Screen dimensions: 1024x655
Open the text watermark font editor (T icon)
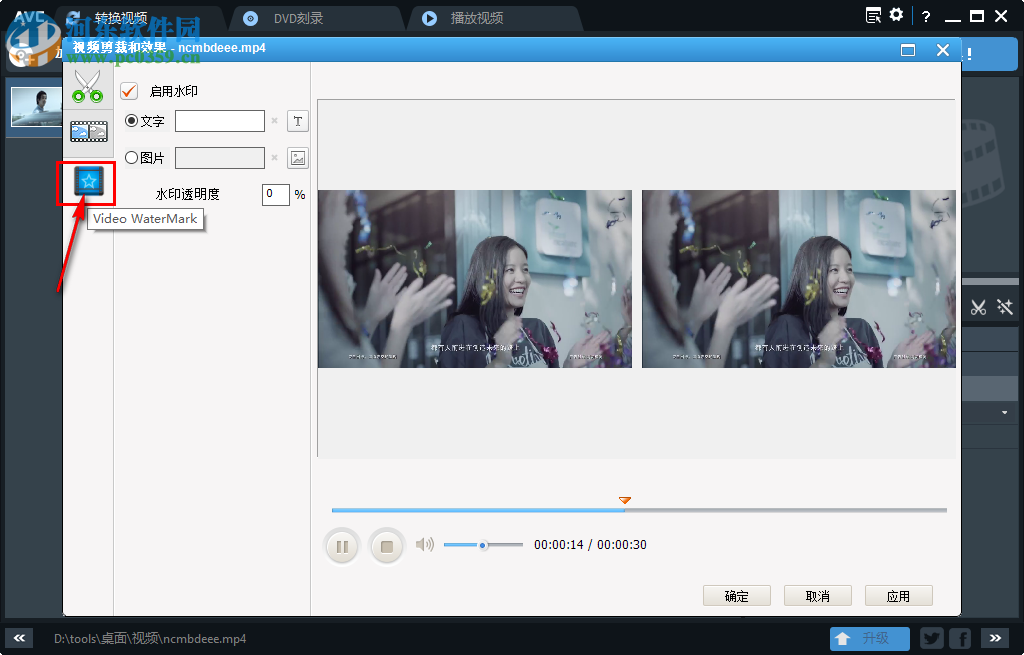pyautogui.click(x=297, y=120)
